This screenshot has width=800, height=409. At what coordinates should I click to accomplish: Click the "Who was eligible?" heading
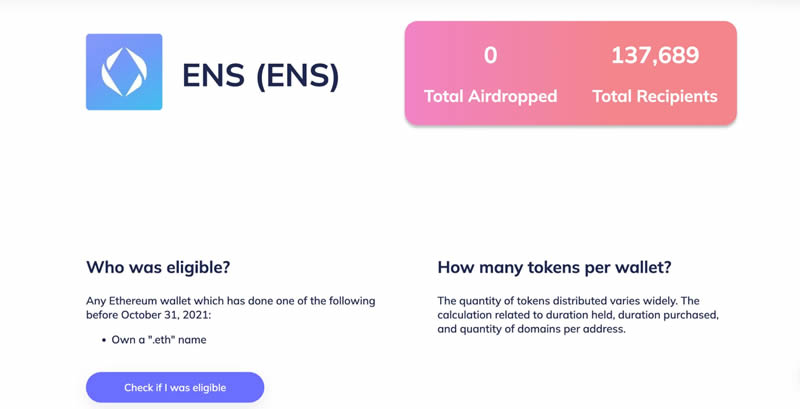click(158, 268)
